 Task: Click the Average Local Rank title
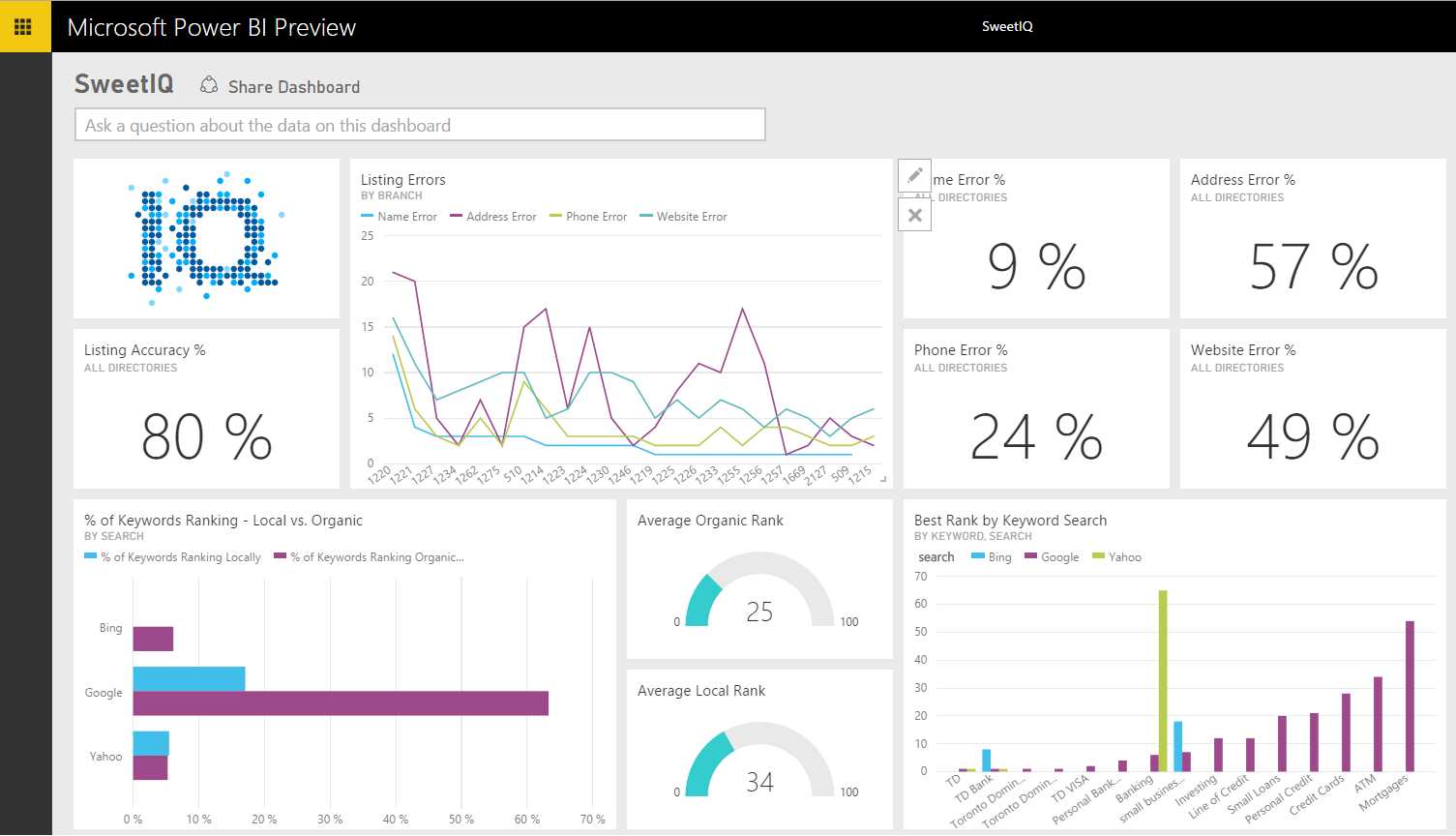700,691
